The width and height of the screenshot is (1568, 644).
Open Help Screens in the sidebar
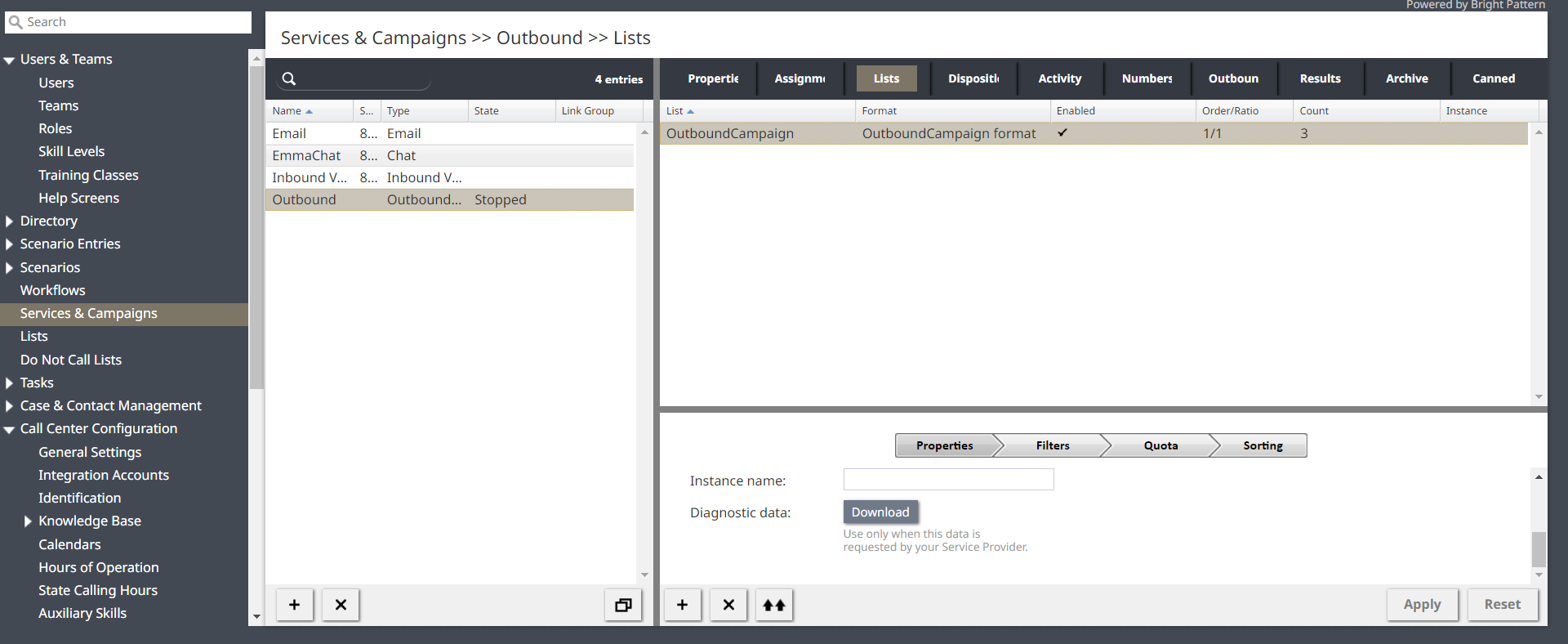point(79,199)
